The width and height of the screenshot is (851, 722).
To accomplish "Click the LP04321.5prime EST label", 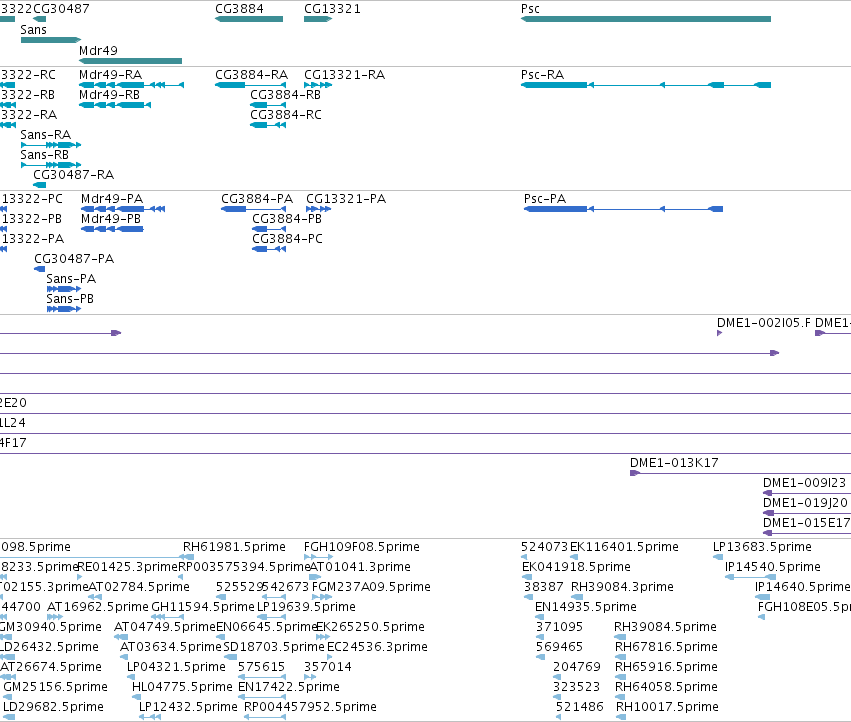I will [176, 667].
